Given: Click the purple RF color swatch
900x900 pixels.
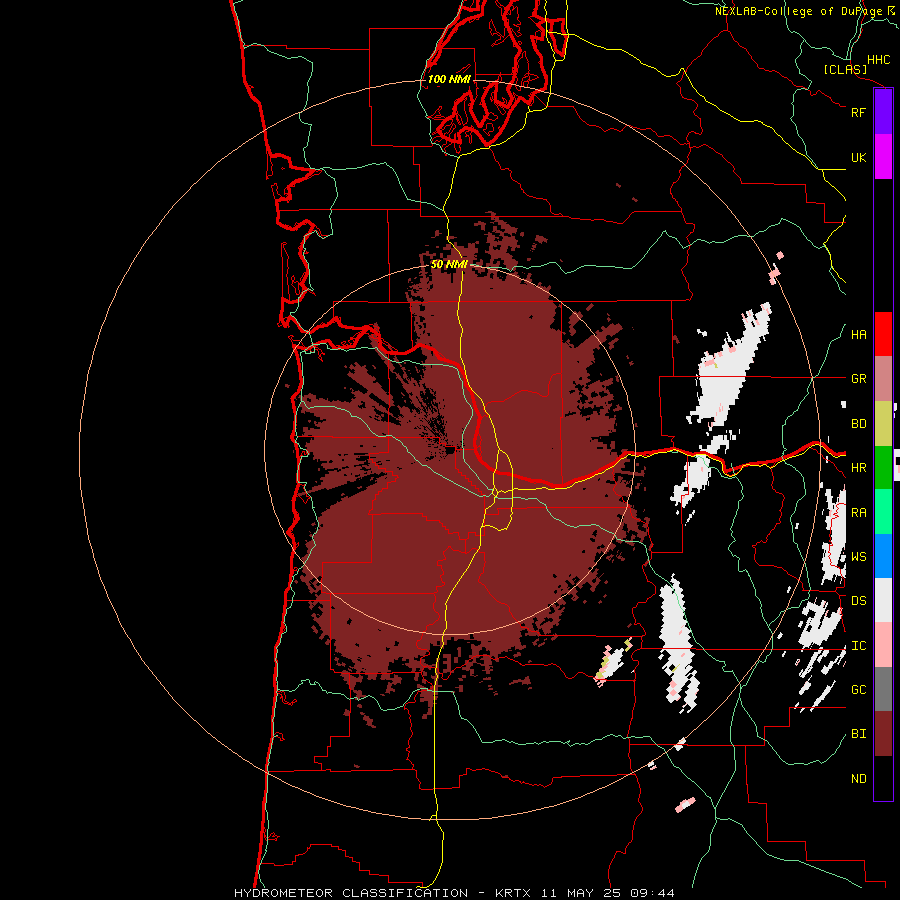Looking at the screenshot, I should pos(883,112).
